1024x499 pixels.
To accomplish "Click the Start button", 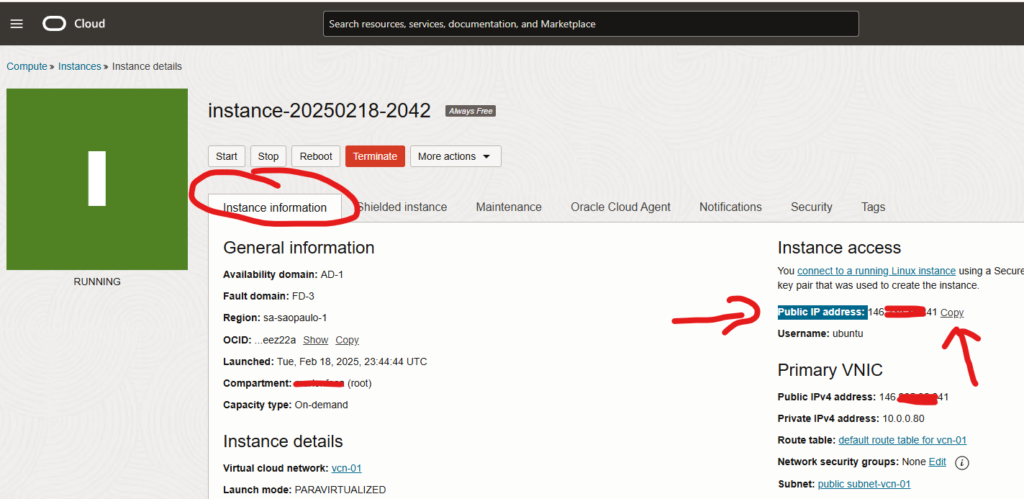I will (227, 156).
